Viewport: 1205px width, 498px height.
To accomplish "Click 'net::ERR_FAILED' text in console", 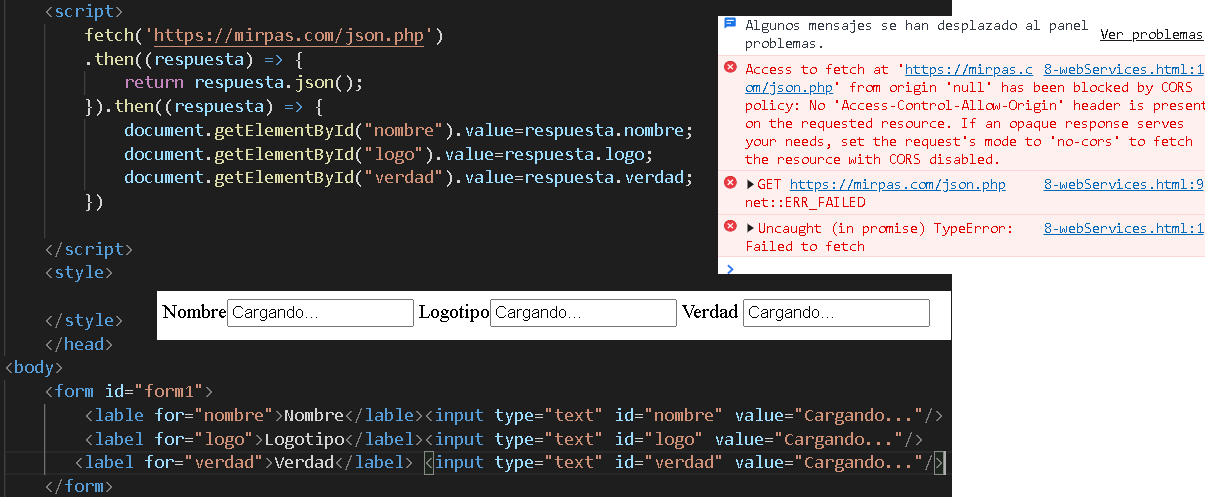I will 805,203.
